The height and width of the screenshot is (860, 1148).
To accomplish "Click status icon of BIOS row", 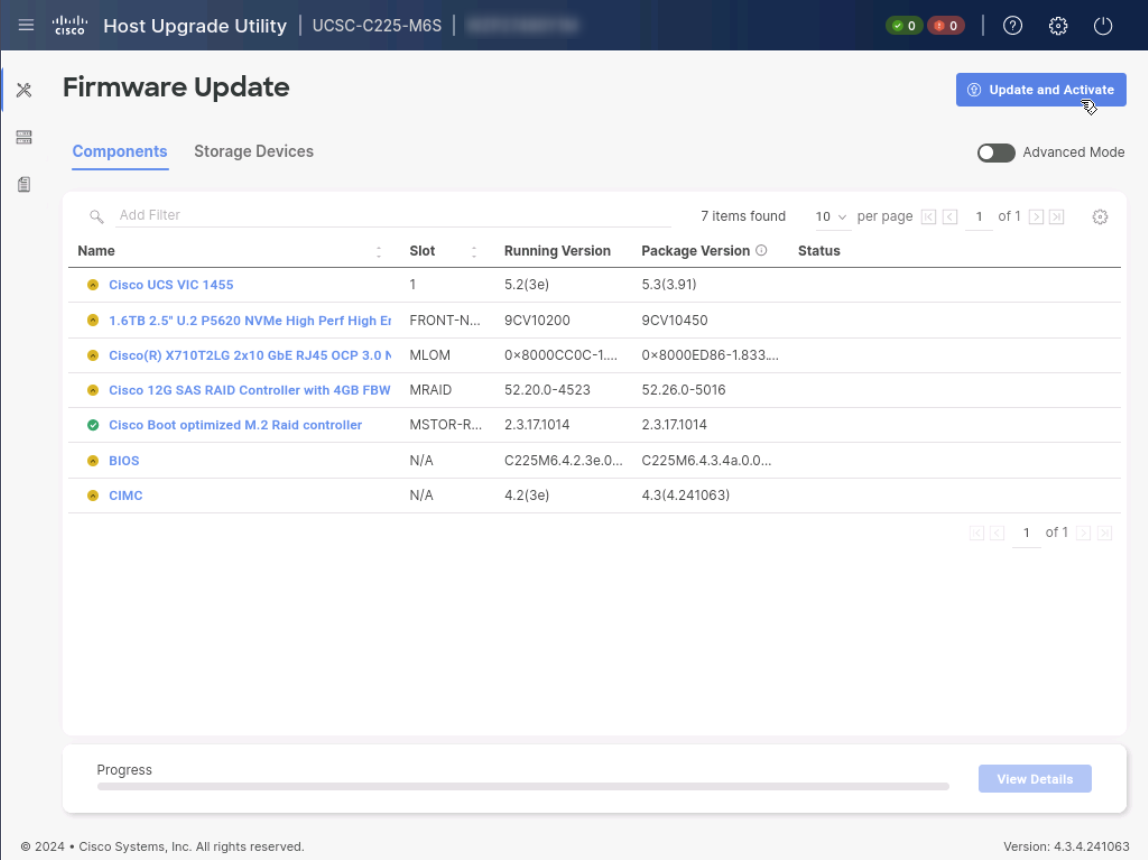I will [x=93, y=460].
